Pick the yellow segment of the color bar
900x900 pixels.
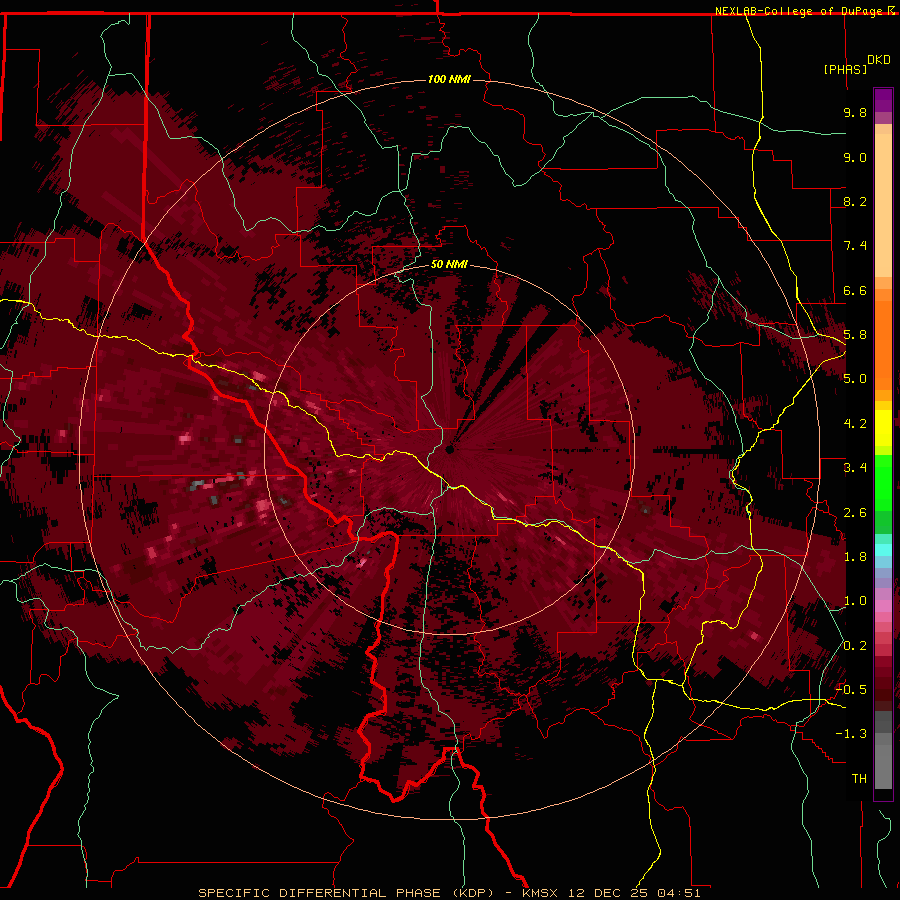point(883,428)
